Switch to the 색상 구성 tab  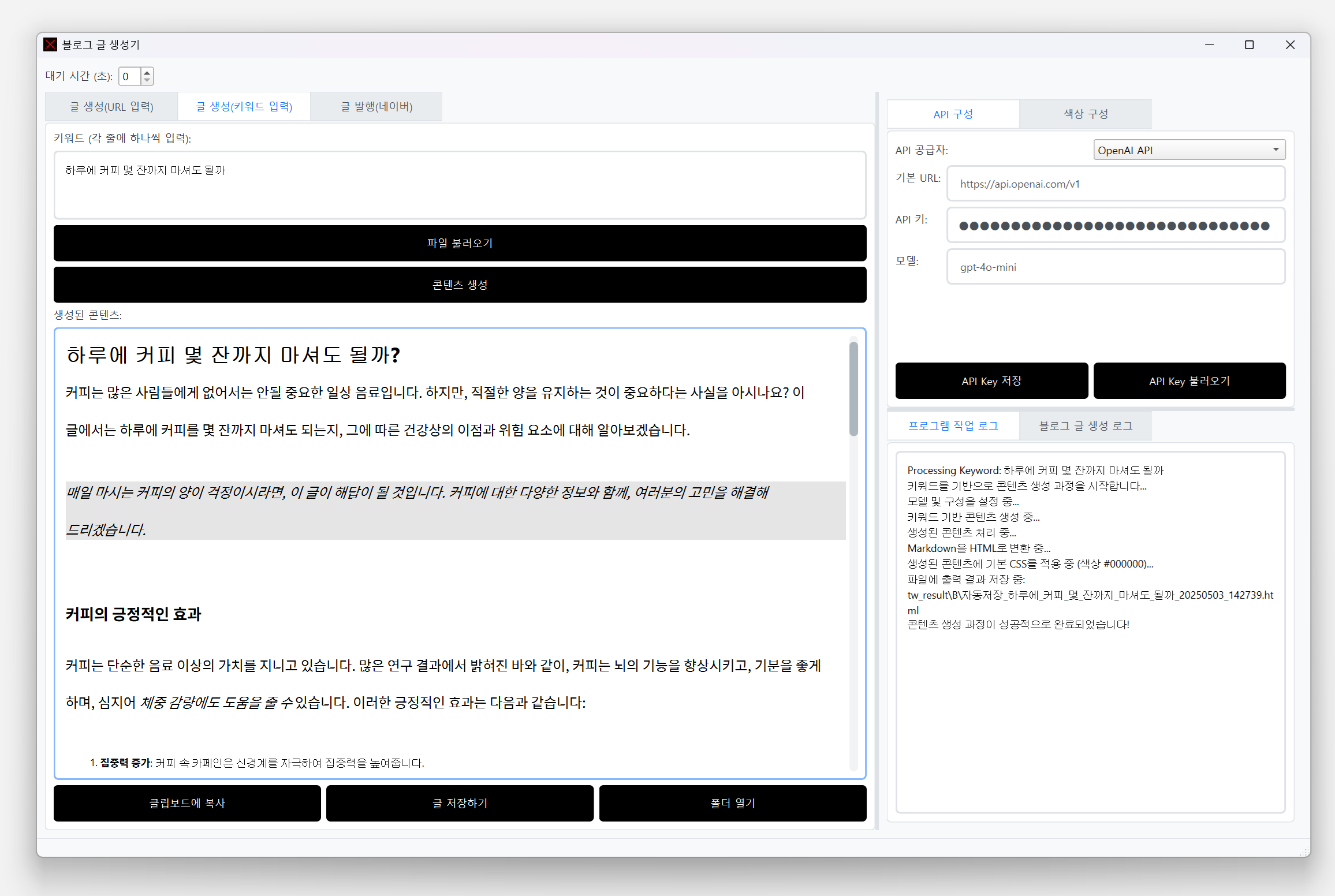coord(1086,114)
